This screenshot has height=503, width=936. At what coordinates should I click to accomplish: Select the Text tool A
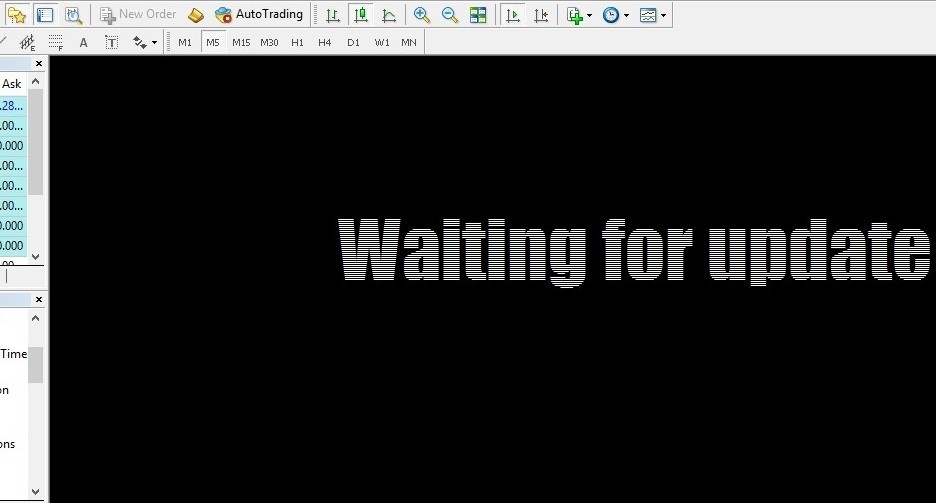[84, 42]
